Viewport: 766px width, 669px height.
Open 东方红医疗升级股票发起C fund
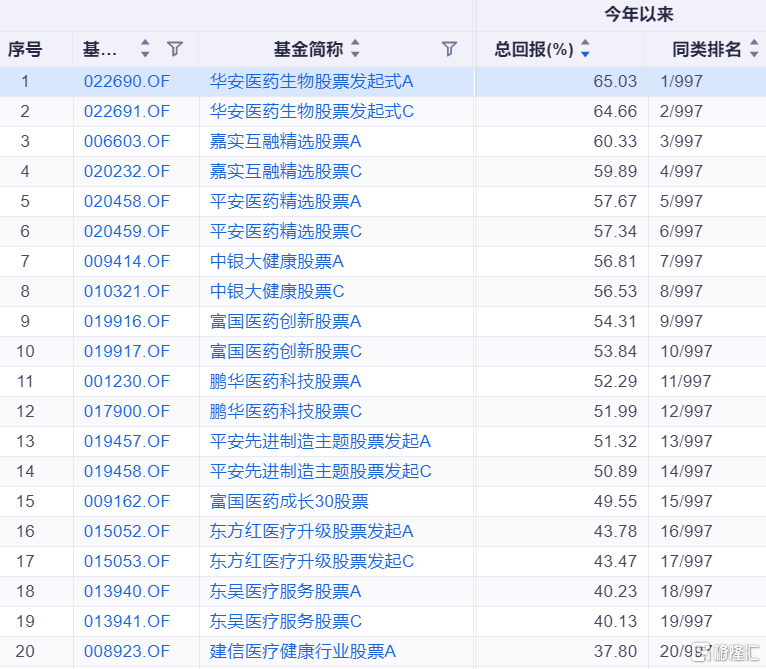[x=312, y=561]
